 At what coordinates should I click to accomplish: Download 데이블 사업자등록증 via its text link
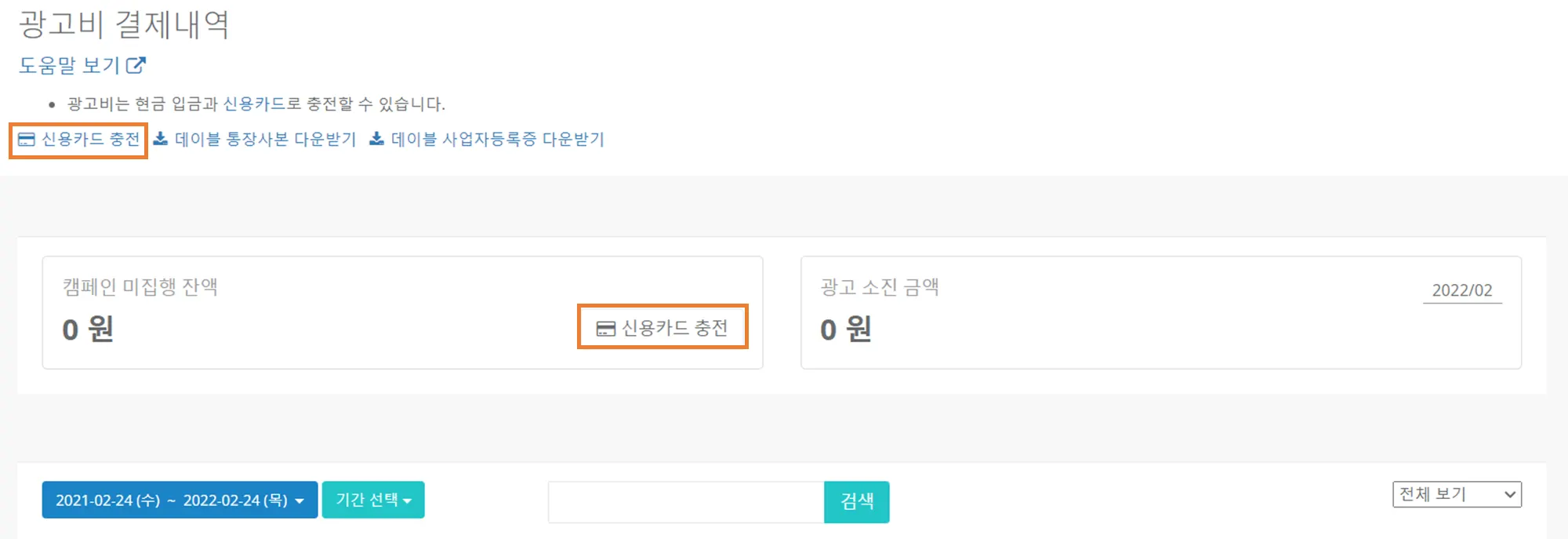(497, 140)
